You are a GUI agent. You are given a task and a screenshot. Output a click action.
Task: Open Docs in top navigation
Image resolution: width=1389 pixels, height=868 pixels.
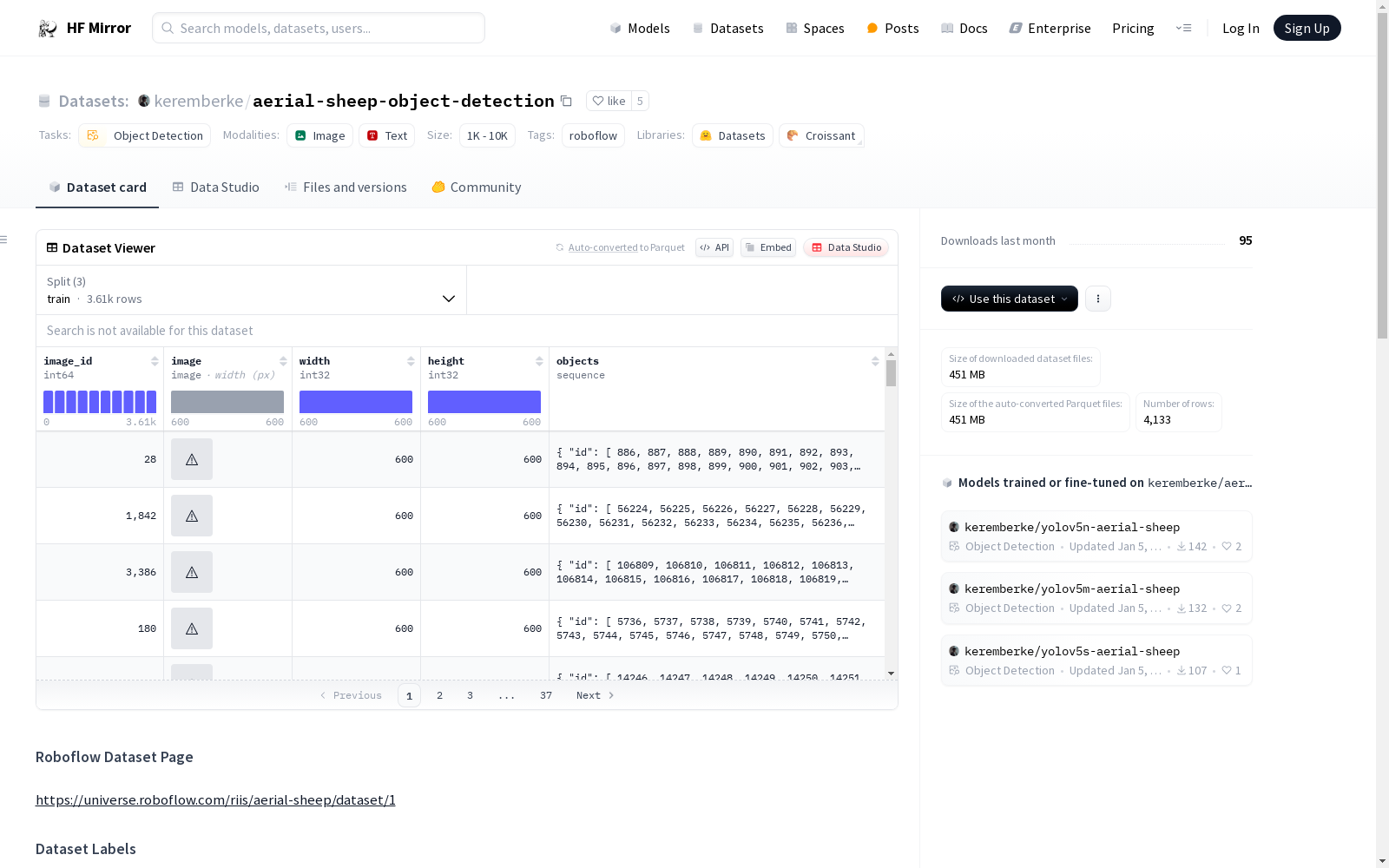pos(964,29)
